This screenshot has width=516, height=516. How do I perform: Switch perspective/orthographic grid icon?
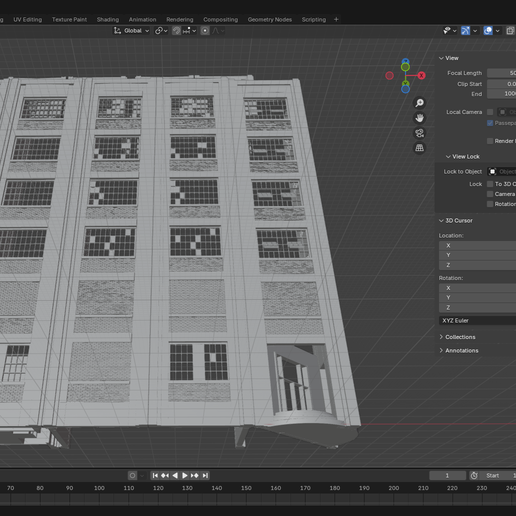click(419, 148)
